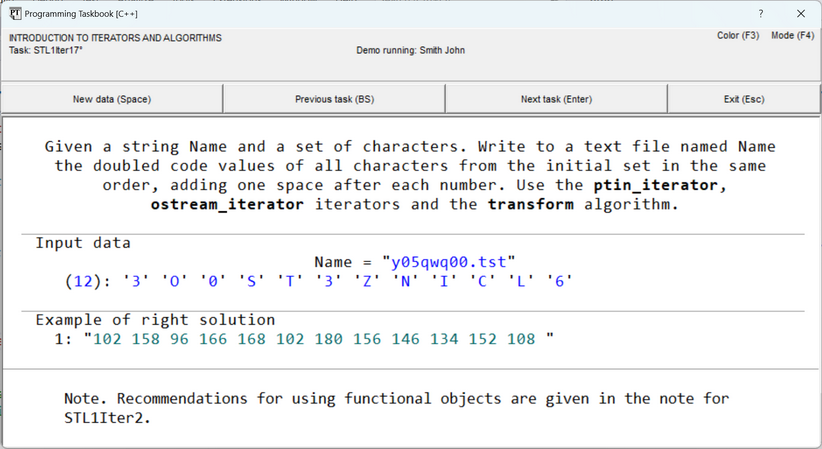Switch the Mode (F4) option
822x449 pixels.
tap(792, 36)
